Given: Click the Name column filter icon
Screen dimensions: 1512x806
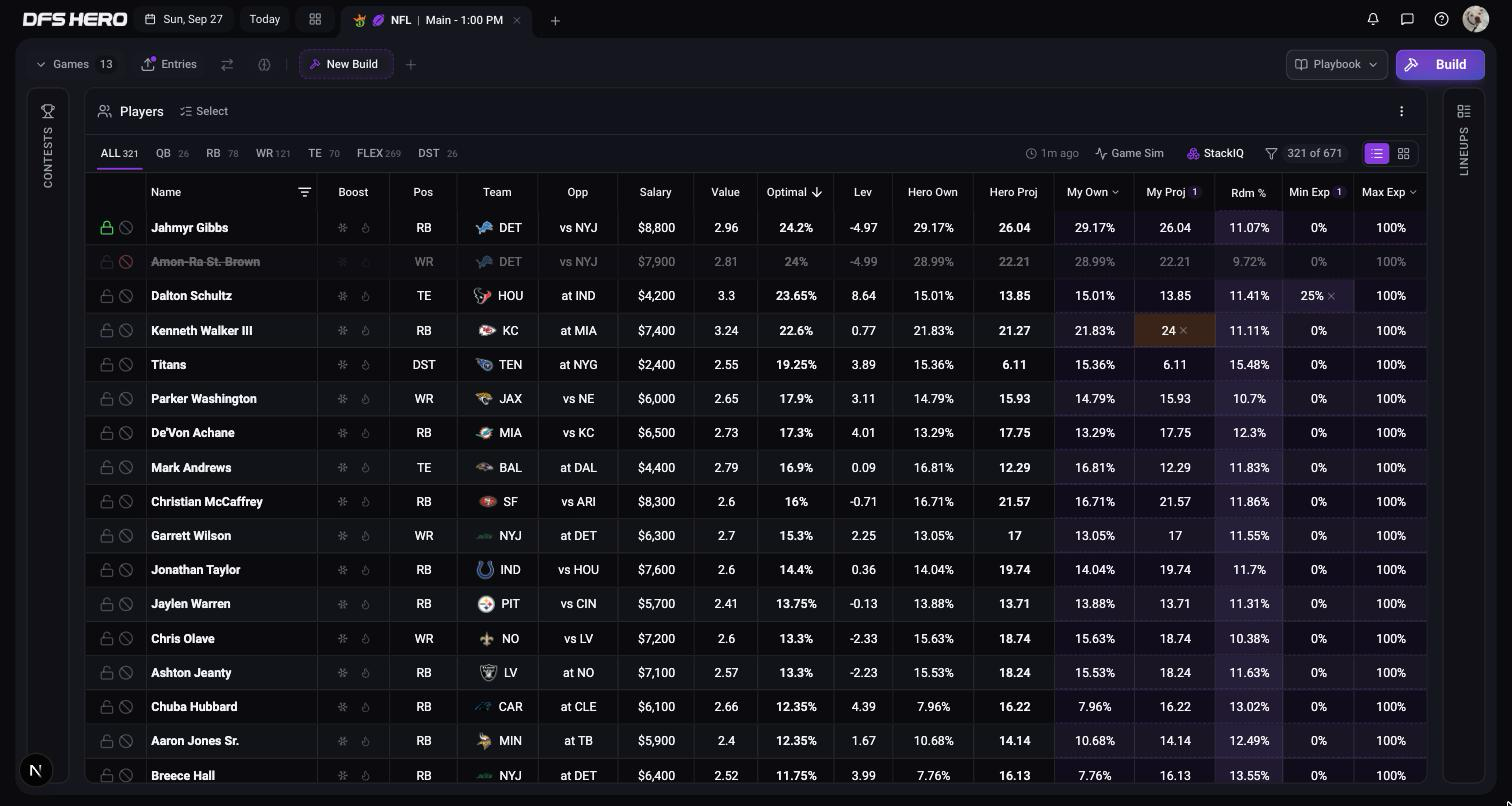Looking at the screenshot, I should tap(304, 192).
